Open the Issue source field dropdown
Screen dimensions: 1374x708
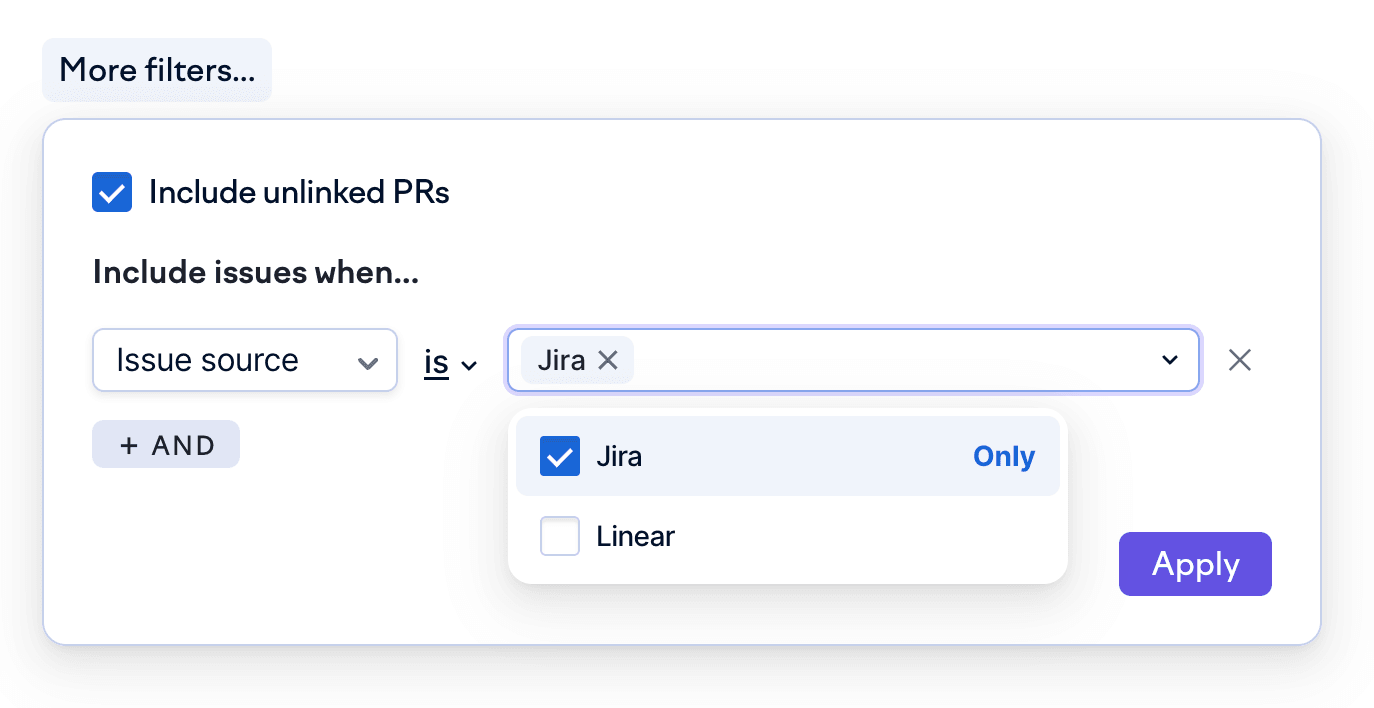(245, 361)
